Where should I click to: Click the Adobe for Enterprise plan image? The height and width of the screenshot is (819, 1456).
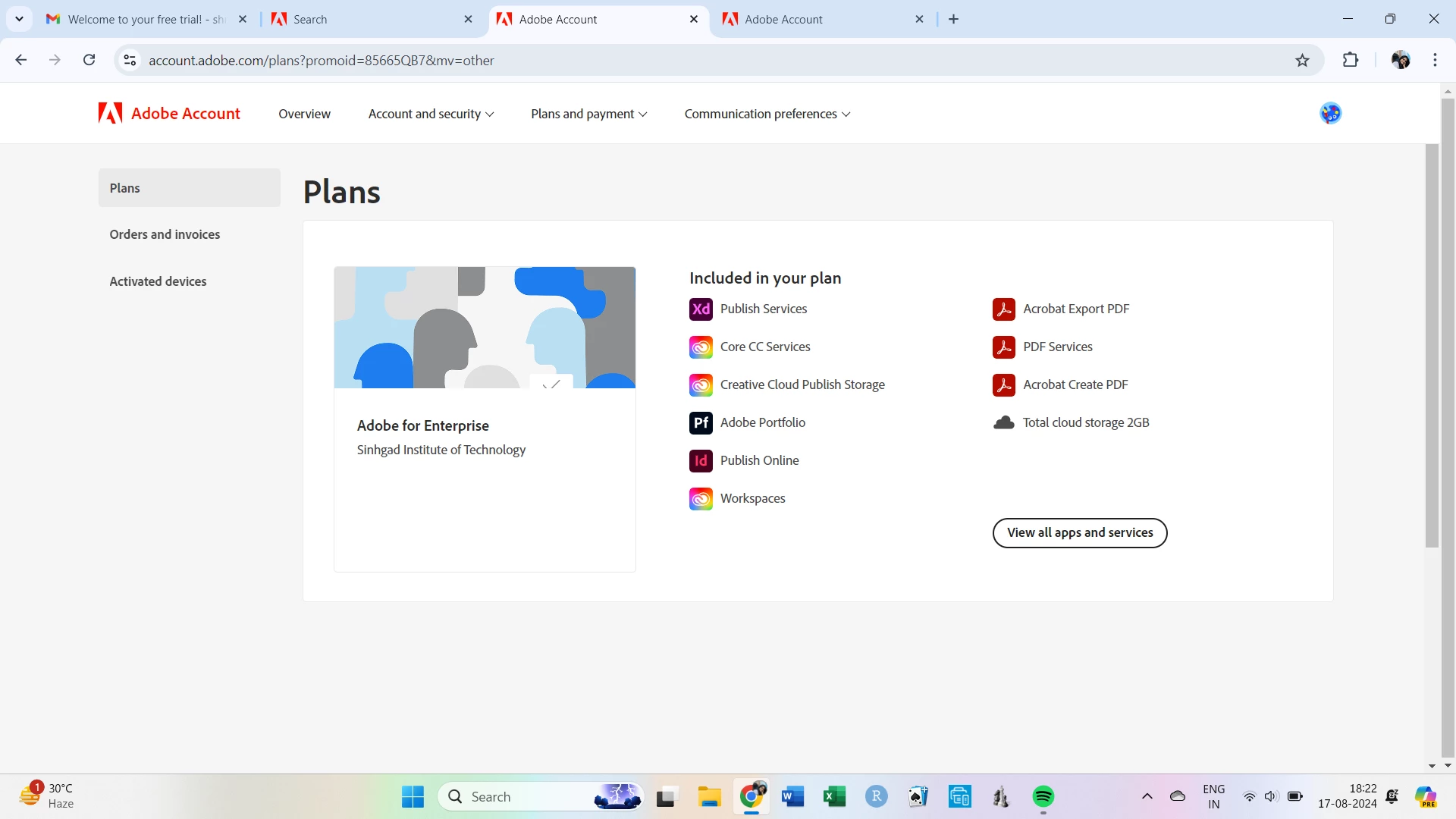485,328
